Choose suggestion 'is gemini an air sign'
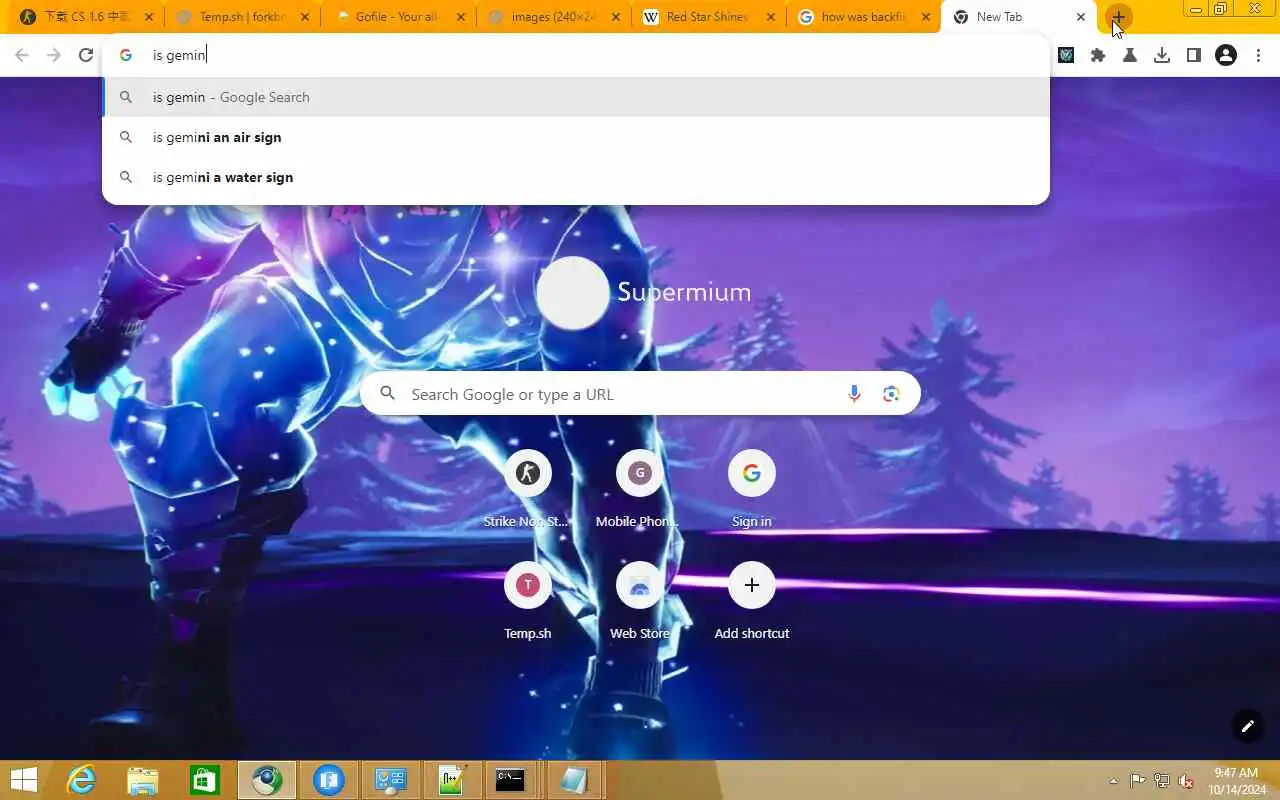 click(576, 137)
